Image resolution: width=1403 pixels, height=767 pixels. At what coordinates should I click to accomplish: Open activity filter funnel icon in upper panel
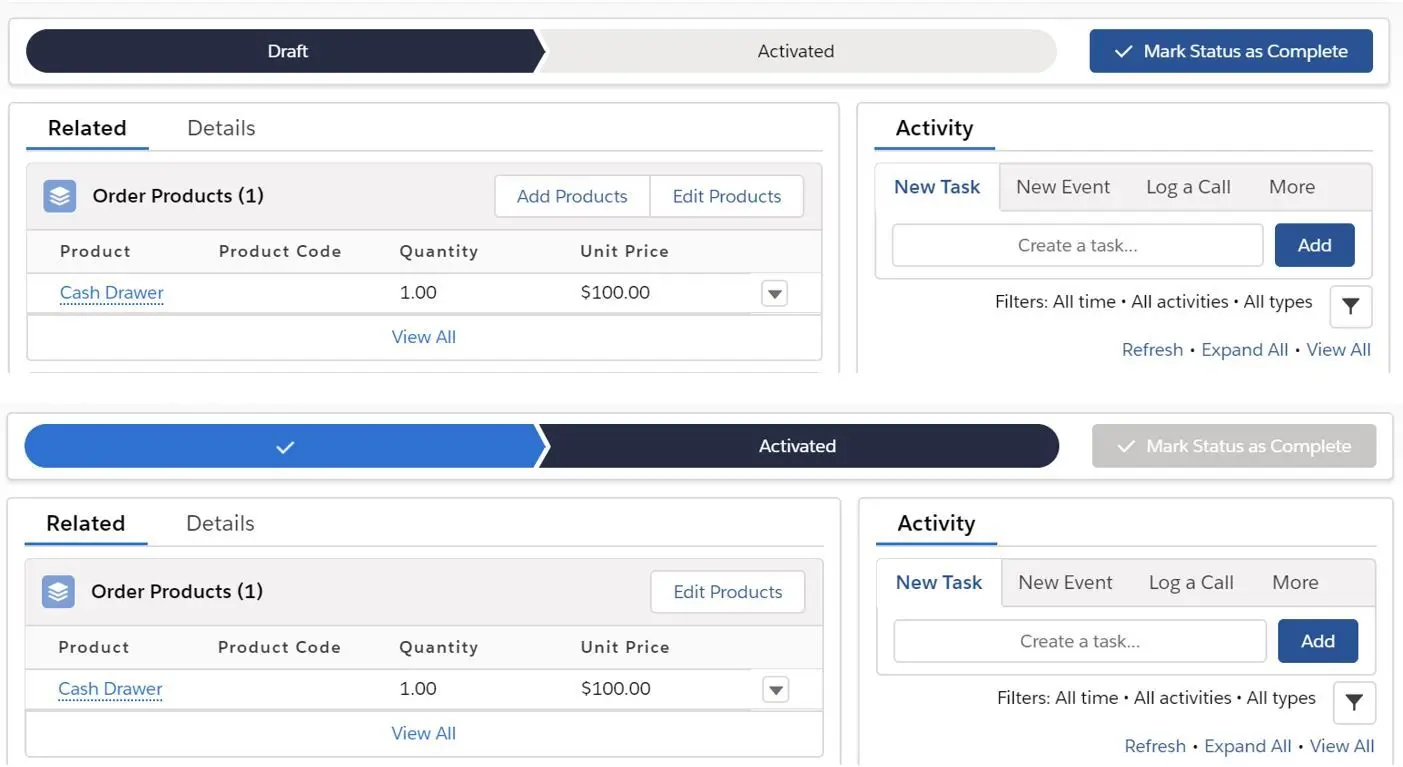click(x=1351, y=307)
